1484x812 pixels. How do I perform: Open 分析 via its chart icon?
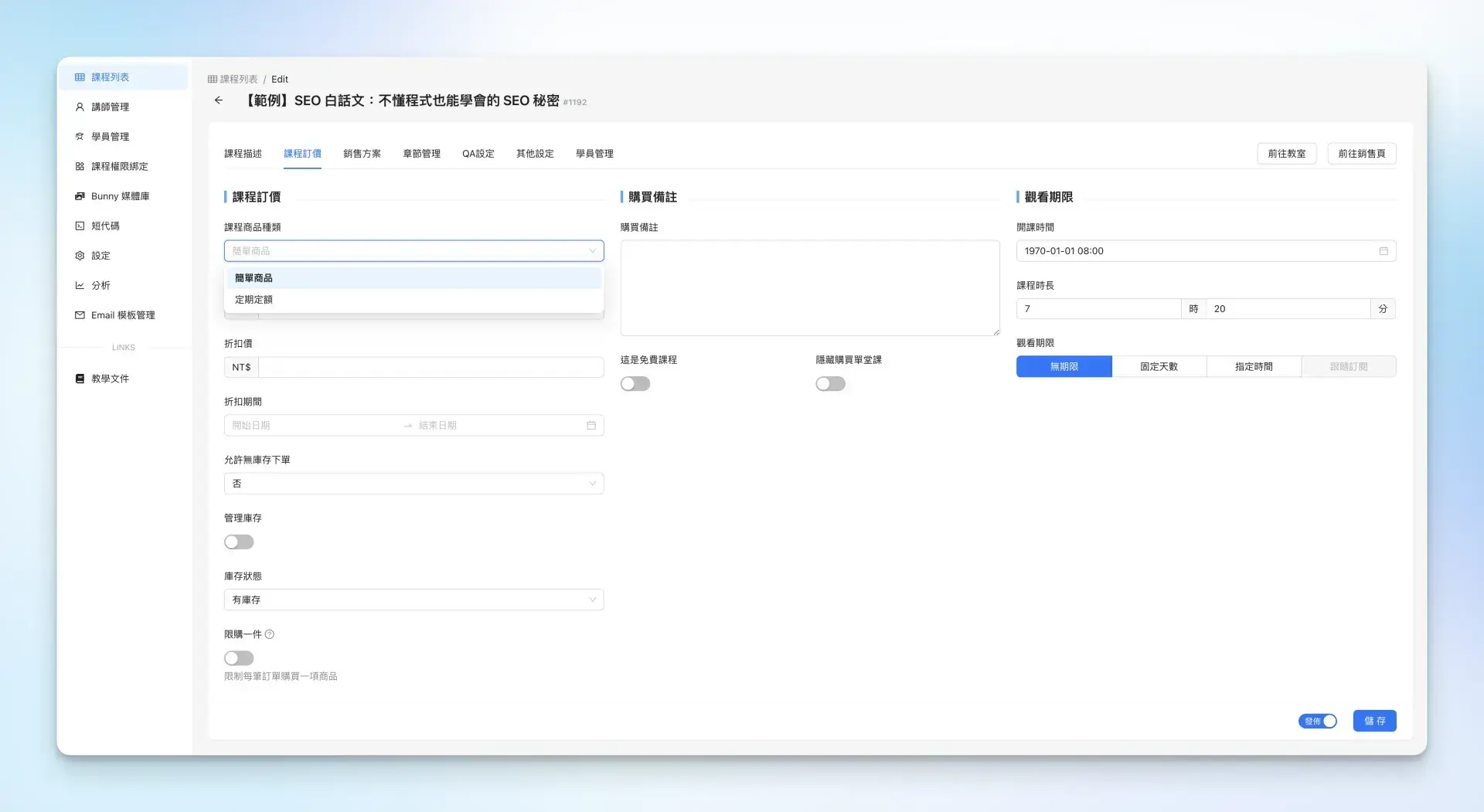coord(80,285)
